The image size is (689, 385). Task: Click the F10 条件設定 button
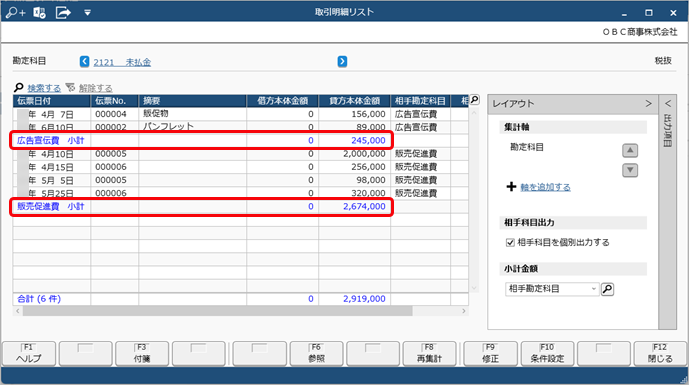(547, 354)
